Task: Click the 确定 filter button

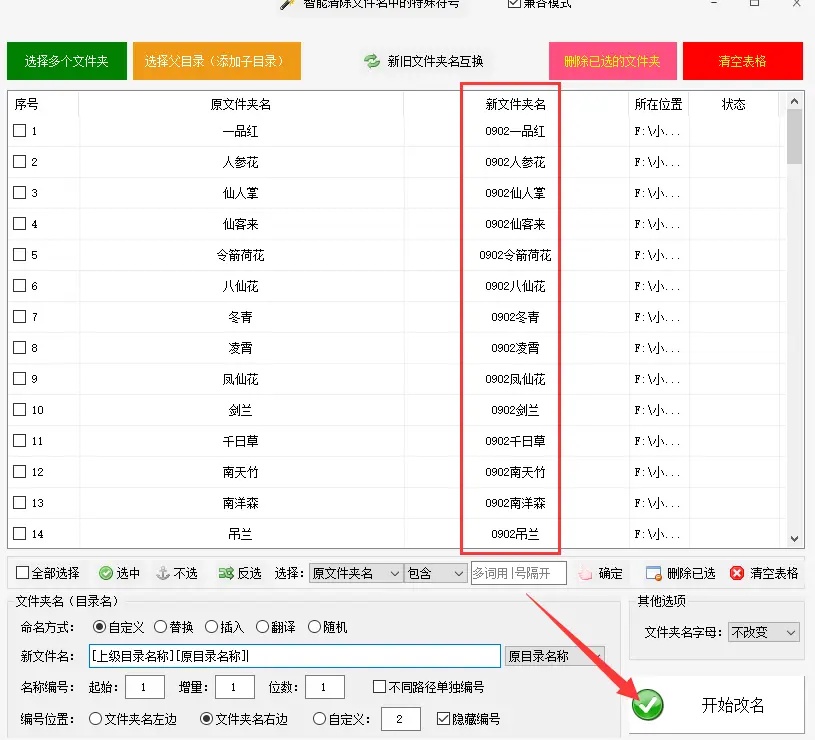Action: pos(601,573)
